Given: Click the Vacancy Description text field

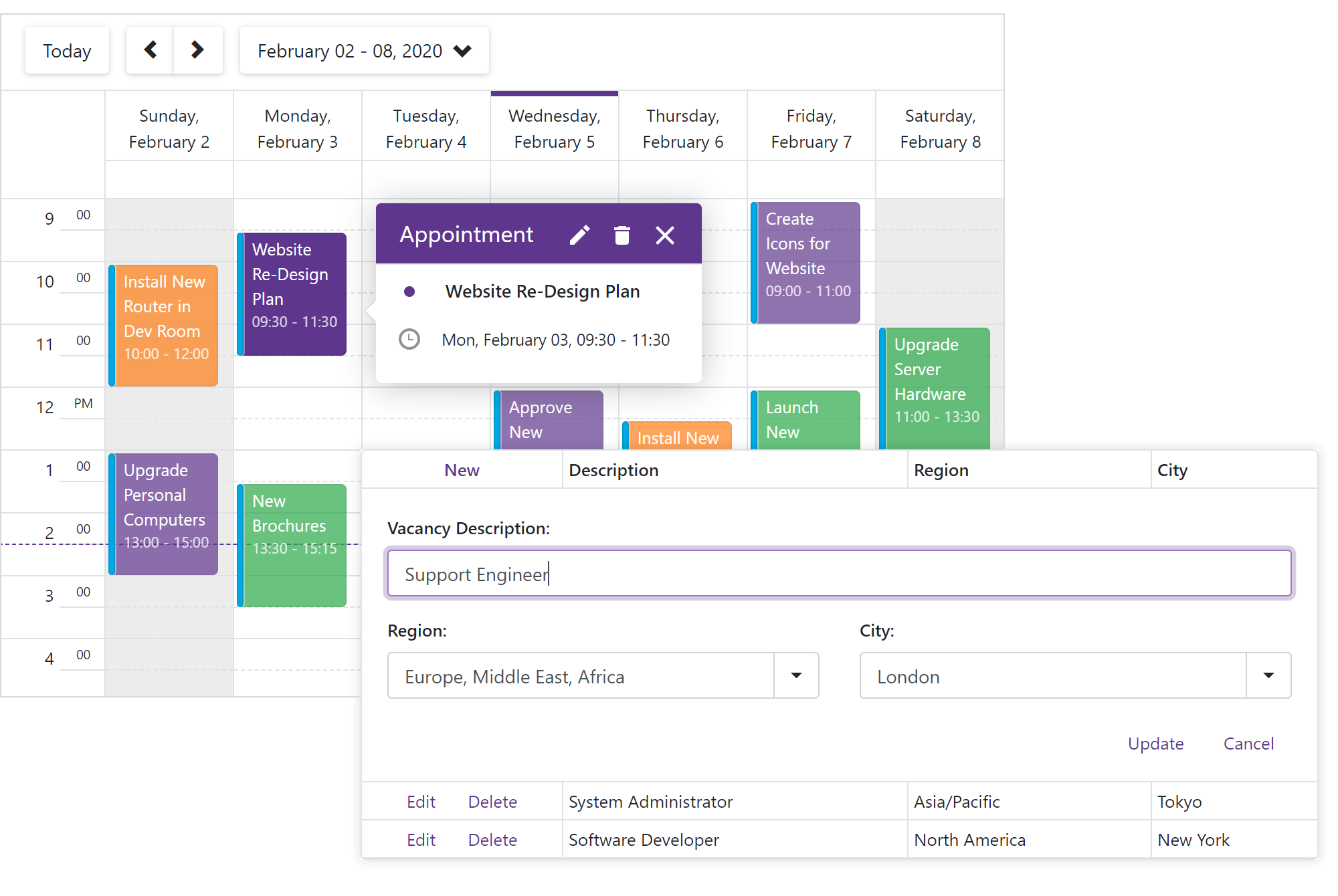Looking at the screenshot, I should click(839, 574).
